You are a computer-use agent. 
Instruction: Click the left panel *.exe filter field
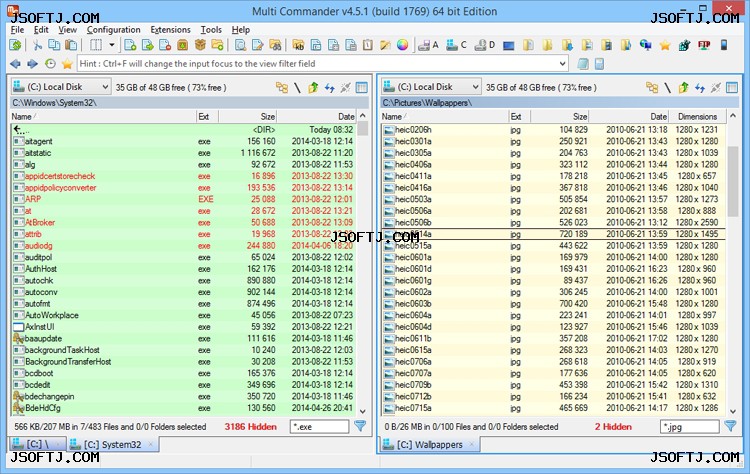(x=320, y=427)
